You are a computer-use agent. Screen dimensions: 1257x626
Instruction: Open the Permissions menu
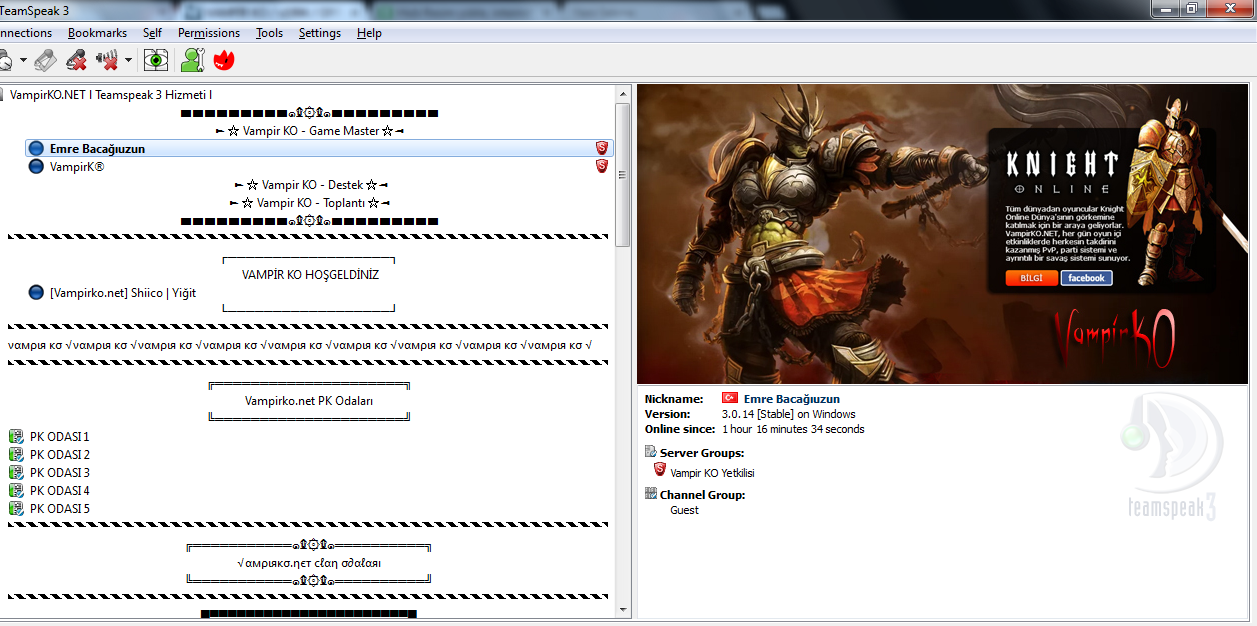click(209, 33)
